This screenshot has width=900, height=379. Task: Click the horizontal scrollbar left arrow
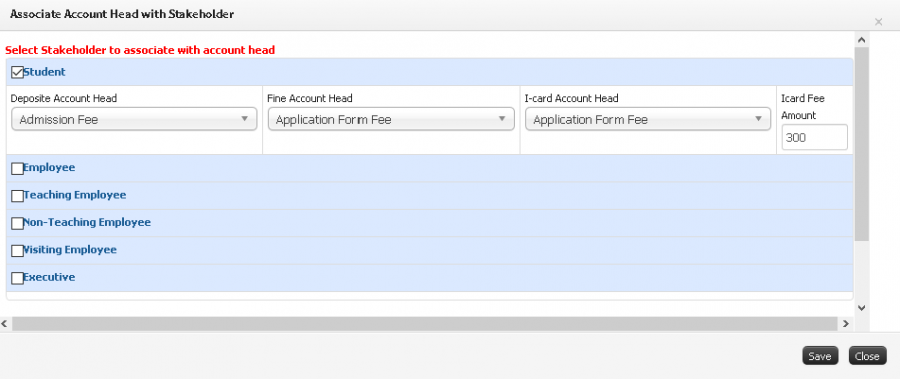[x=5, y=324]
